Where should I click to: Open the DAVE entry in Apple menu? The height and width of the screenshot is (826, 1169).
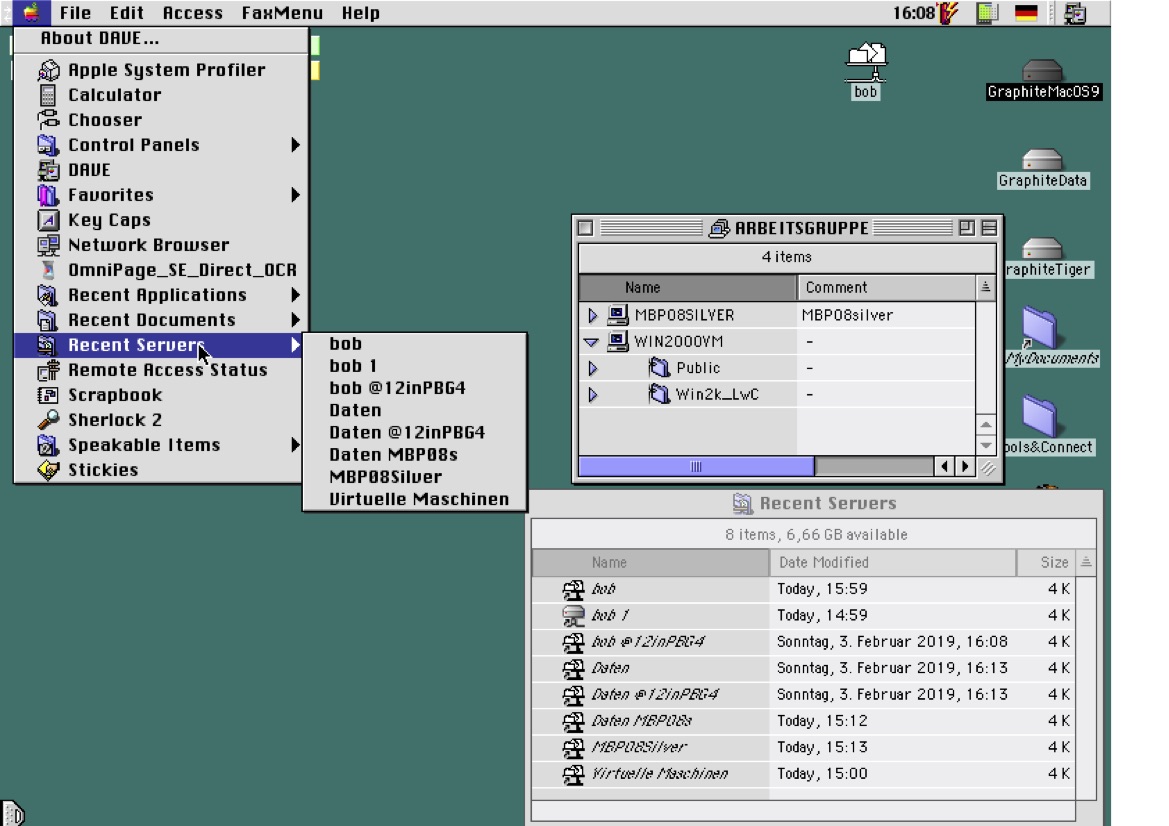point(160,170)
